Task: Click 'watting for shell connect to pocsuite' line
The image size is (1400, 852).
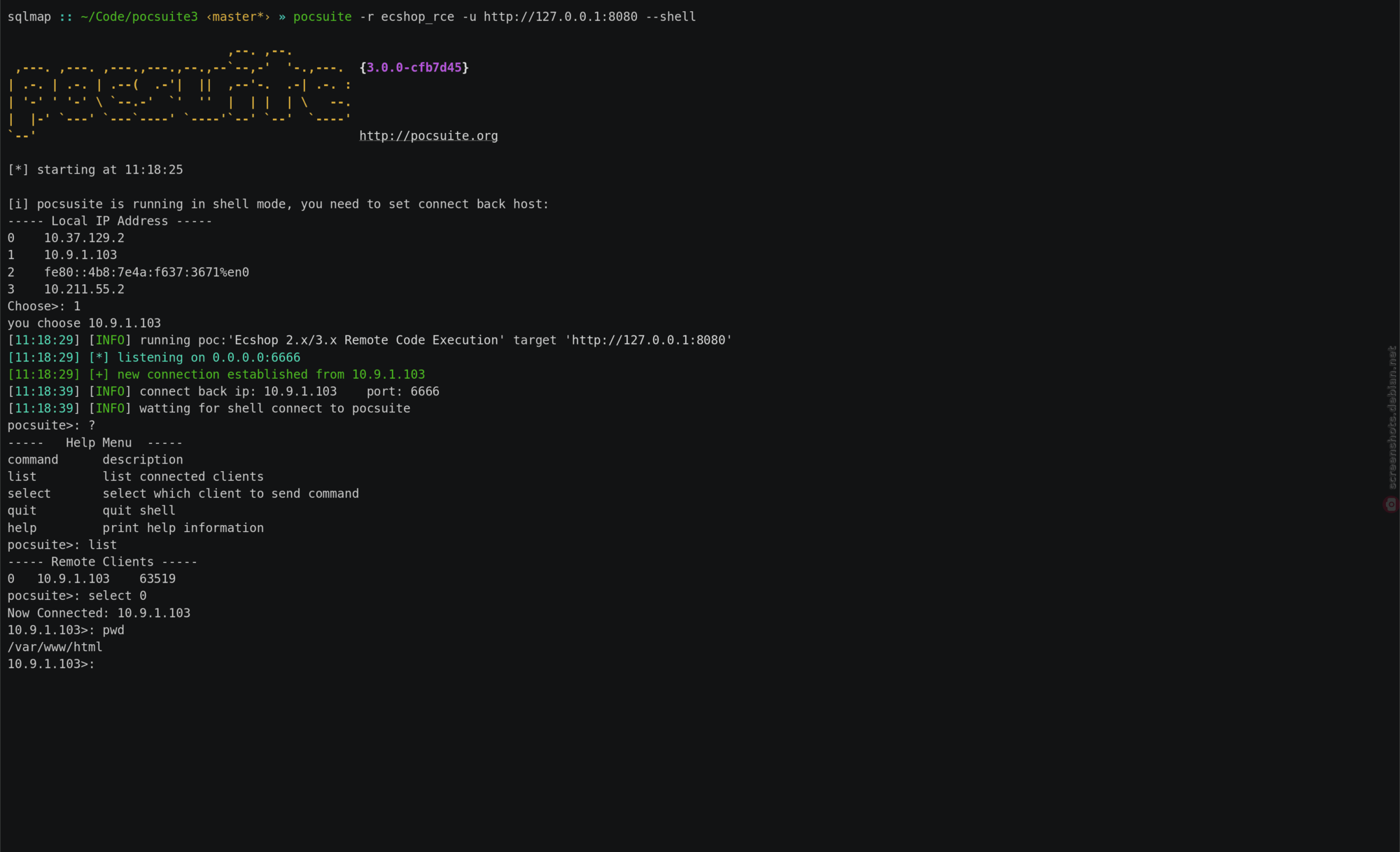Action: tap(209, 408)
